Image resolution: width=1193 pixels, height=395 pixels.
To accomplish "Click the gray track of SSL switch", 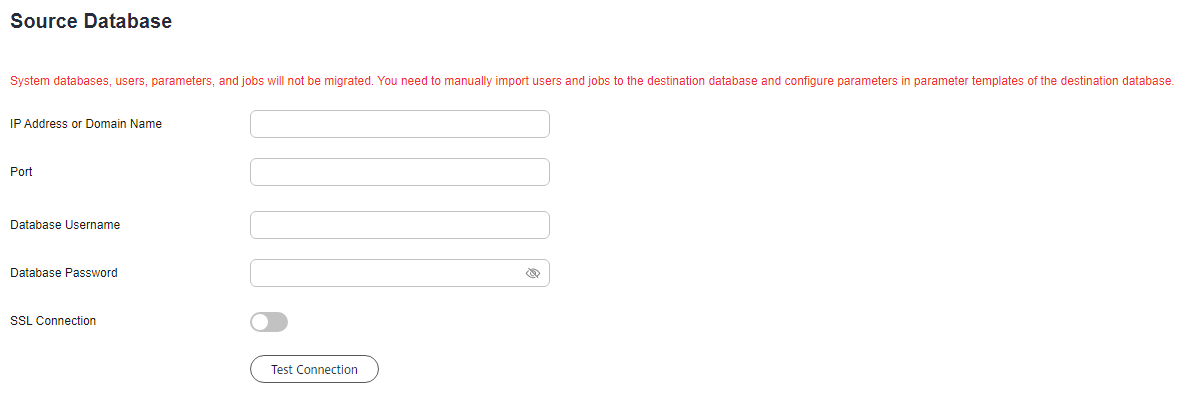I will pos(278,322).
